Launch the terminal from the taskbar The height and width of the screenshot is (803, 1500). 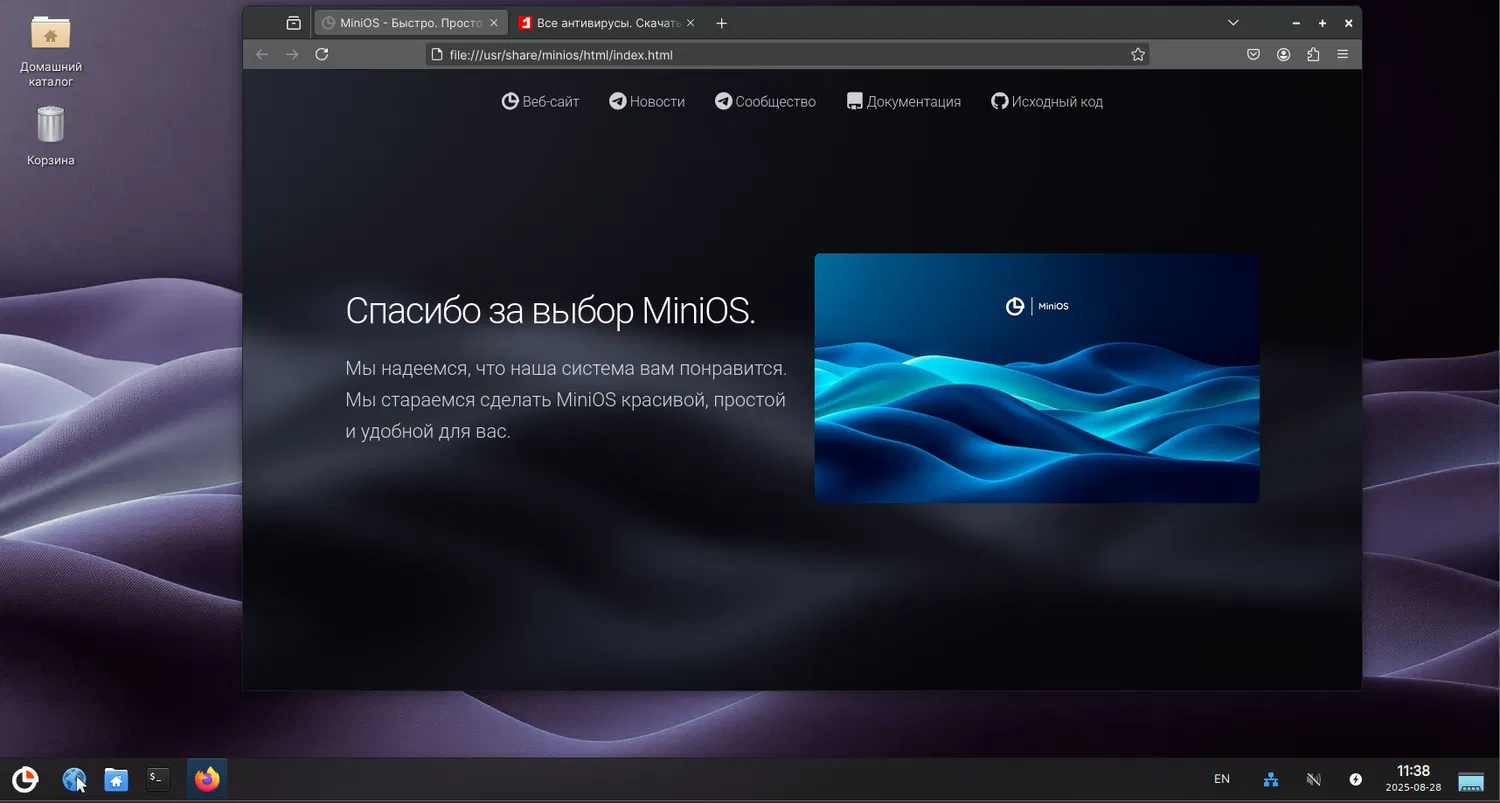[158, 779]
